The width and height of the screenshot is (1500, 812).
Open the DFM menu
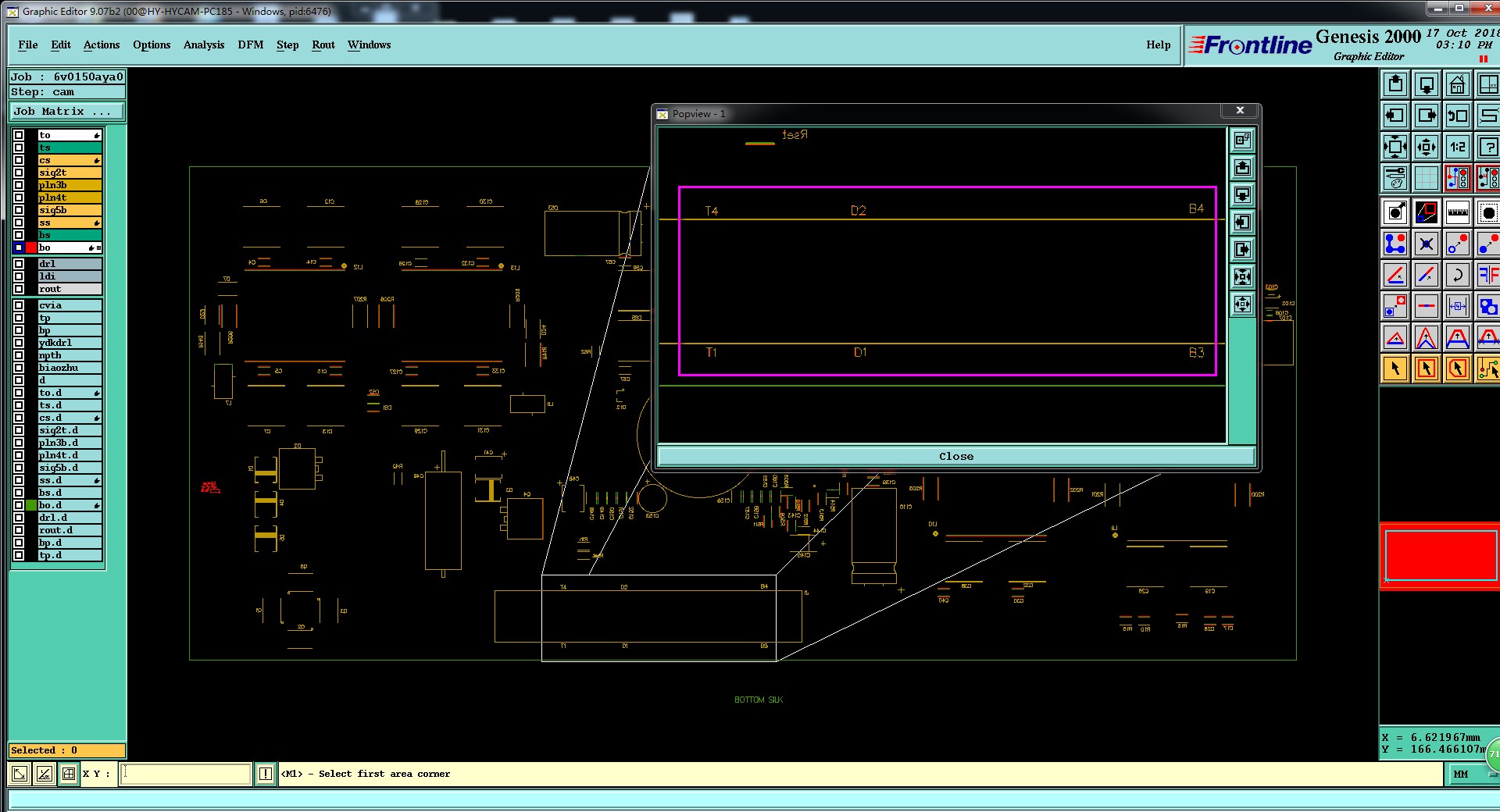pos(251,45)
